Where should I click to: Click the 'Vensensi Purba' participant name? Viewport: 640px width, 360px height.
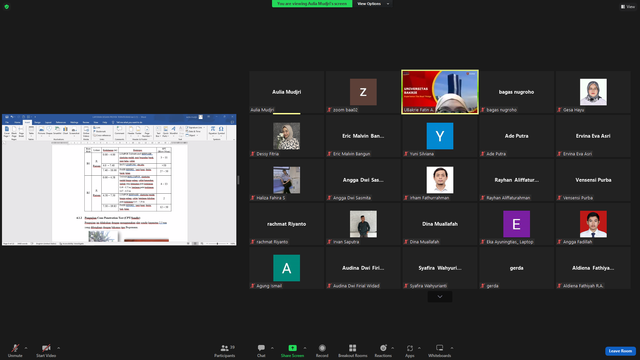click(593, 180)
